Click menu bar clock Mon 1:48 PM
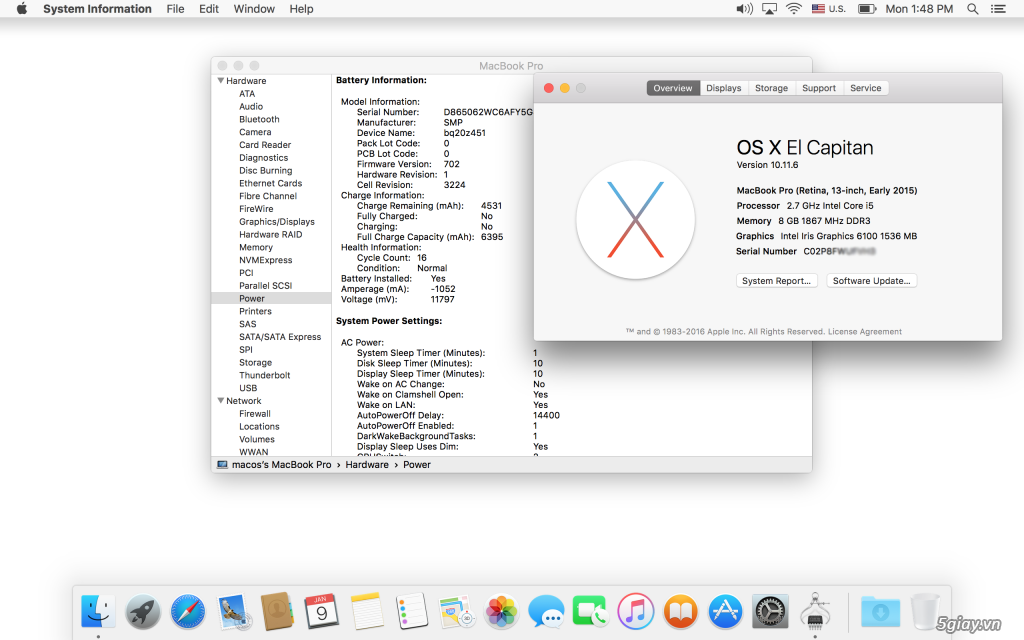The image size is (1024, 640). 919,9
